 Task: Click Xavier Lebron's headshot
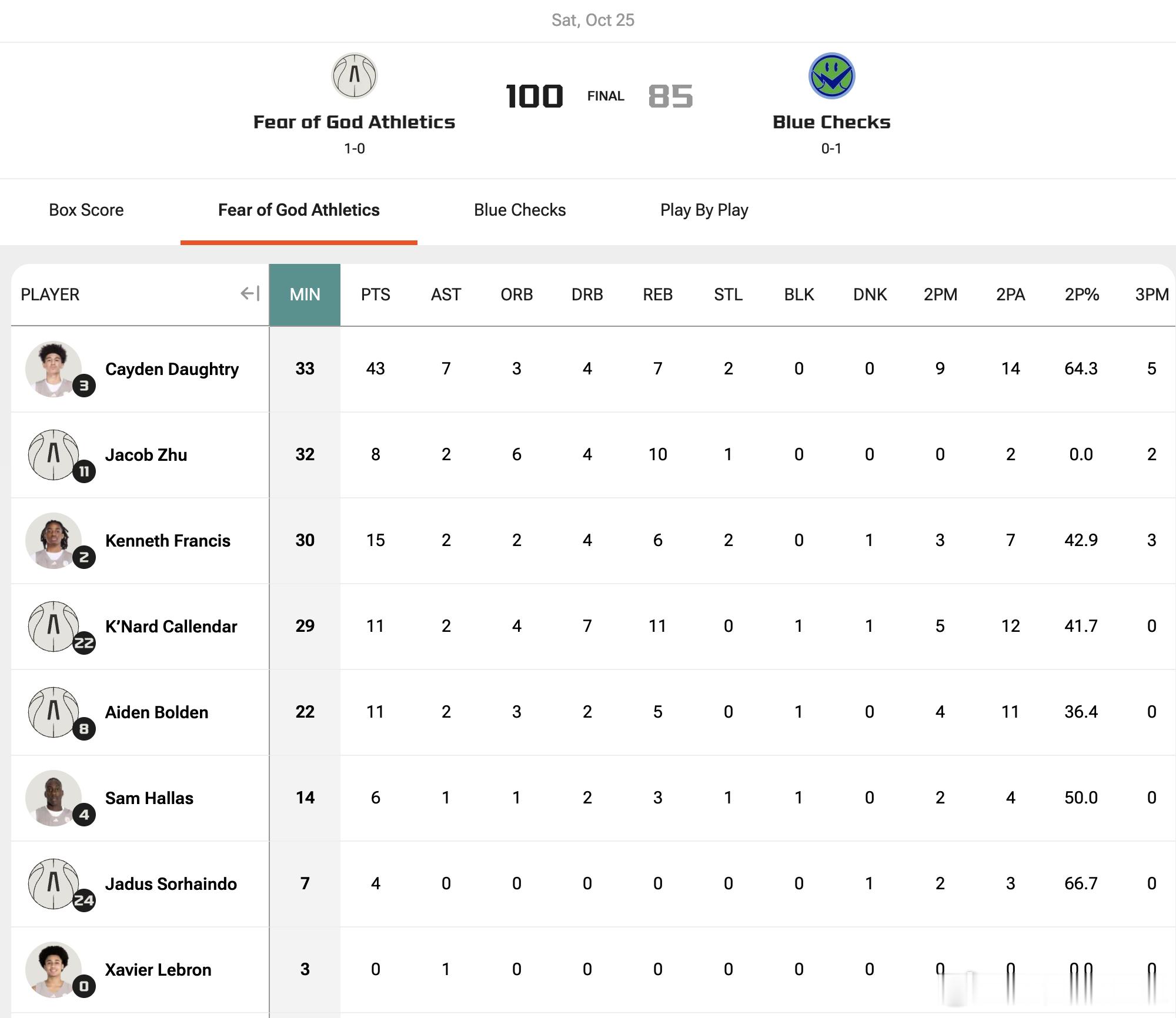(54, 970)
